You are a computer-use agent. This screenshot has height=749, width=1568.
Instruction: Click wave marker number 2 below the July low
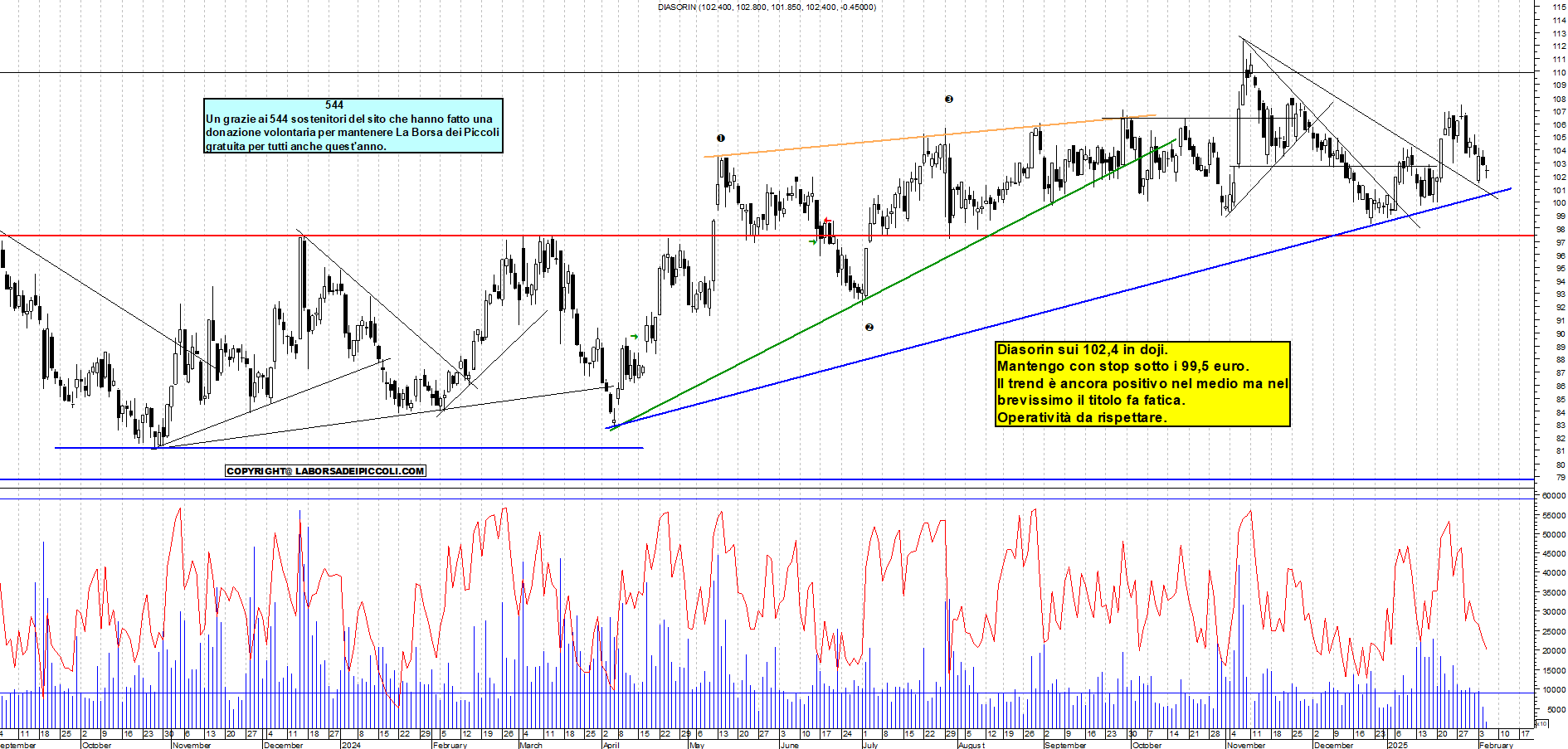click(x=869, y=327)
